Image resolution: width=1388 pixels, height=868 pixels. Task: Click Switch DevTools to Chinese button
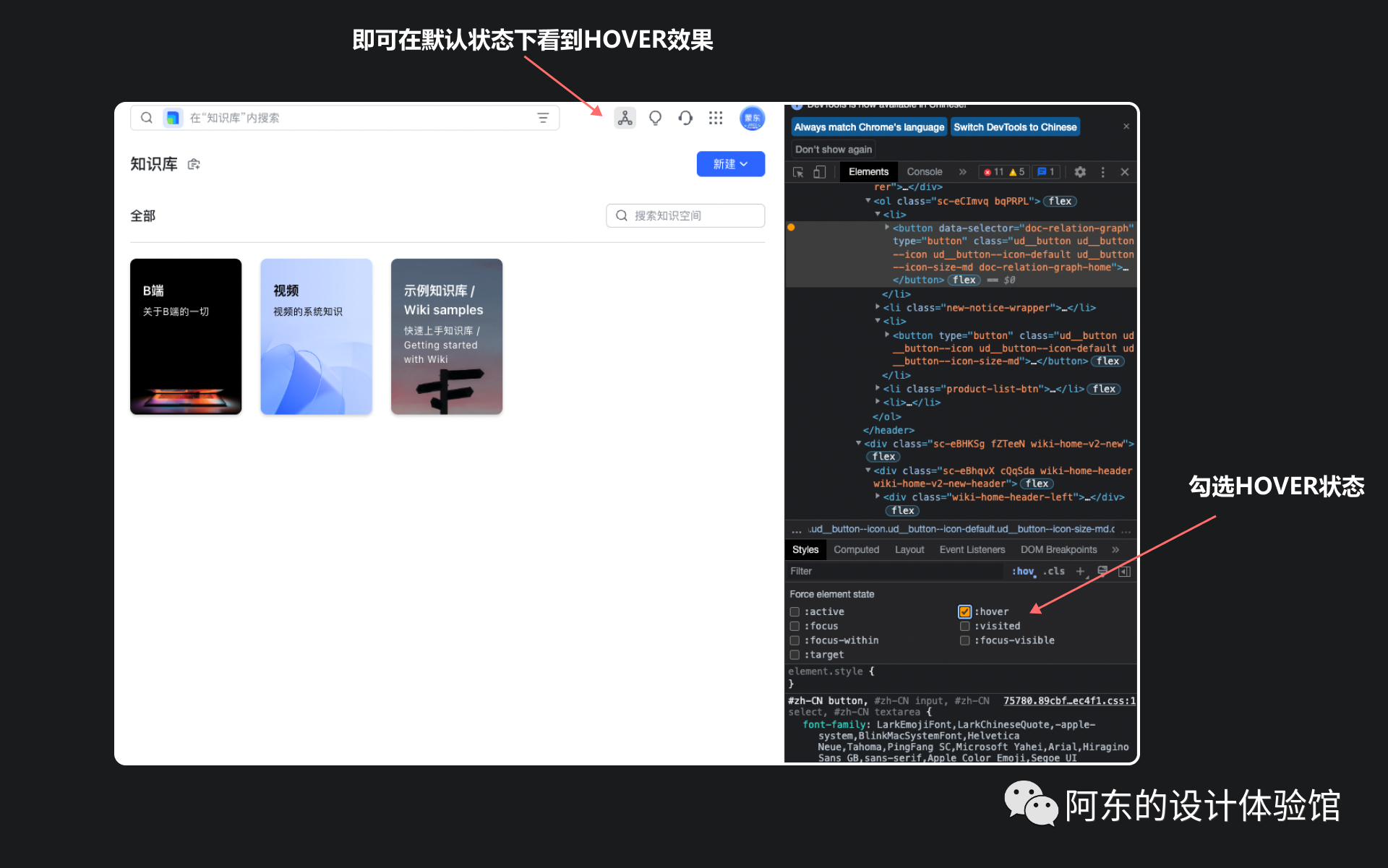point(1014,127)
